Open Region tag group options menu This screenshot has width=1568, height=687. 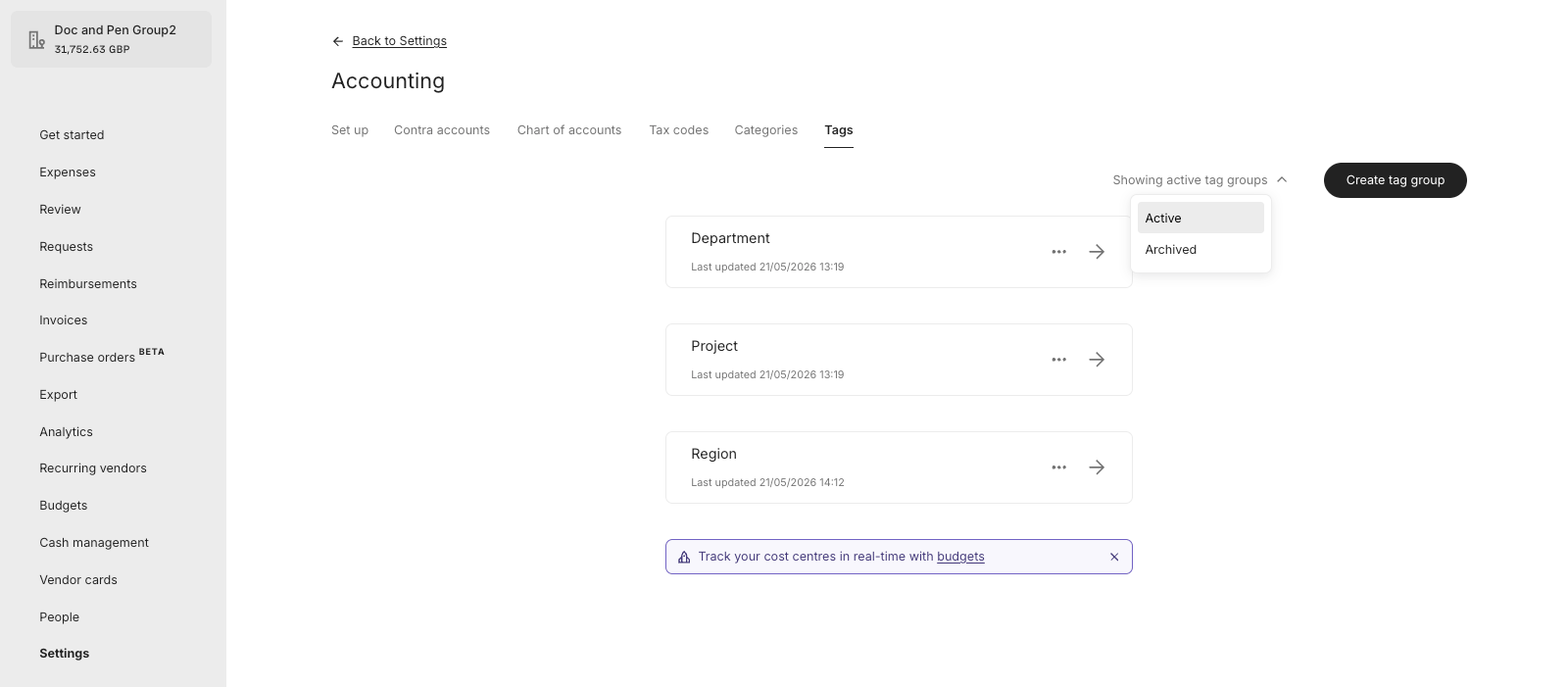[1058, 467]
